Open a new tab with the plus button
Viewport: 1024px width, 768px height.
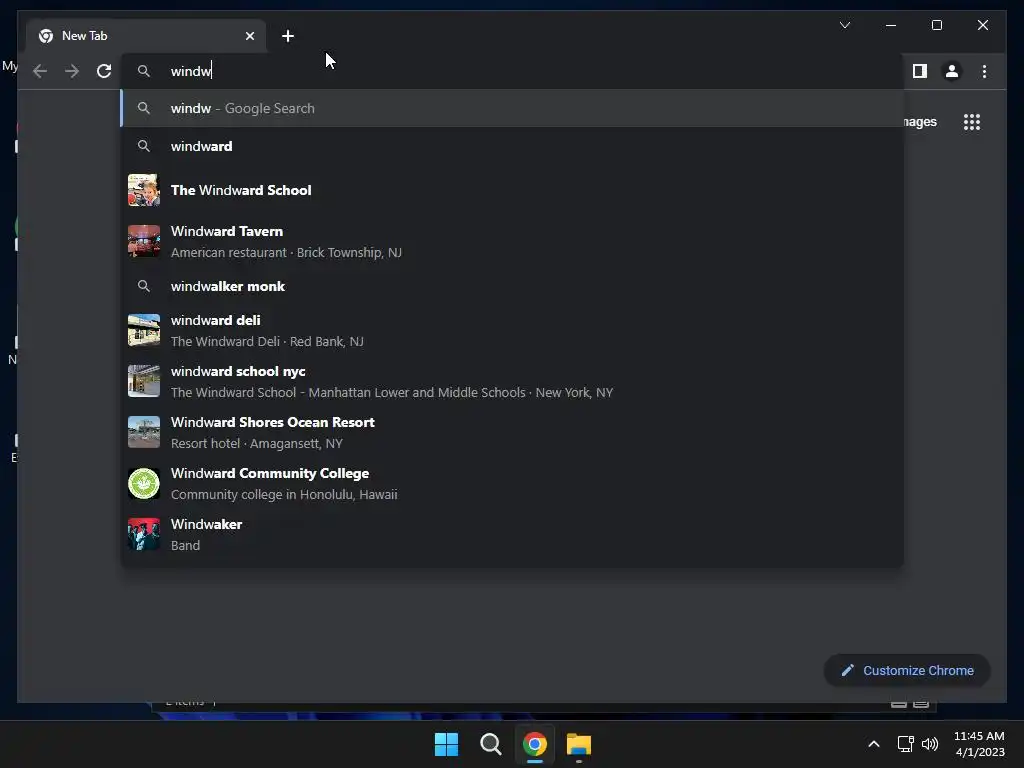(288, 36)
